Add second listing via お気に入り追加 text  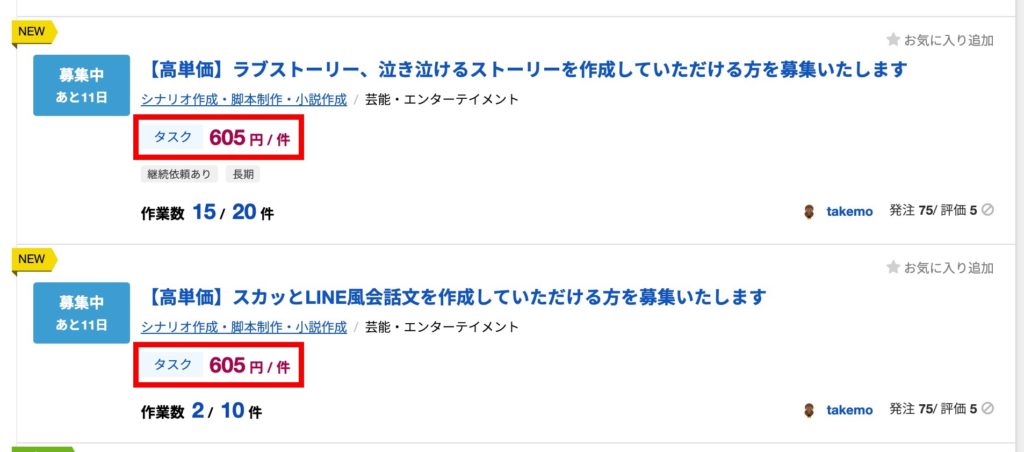point(949,268)
